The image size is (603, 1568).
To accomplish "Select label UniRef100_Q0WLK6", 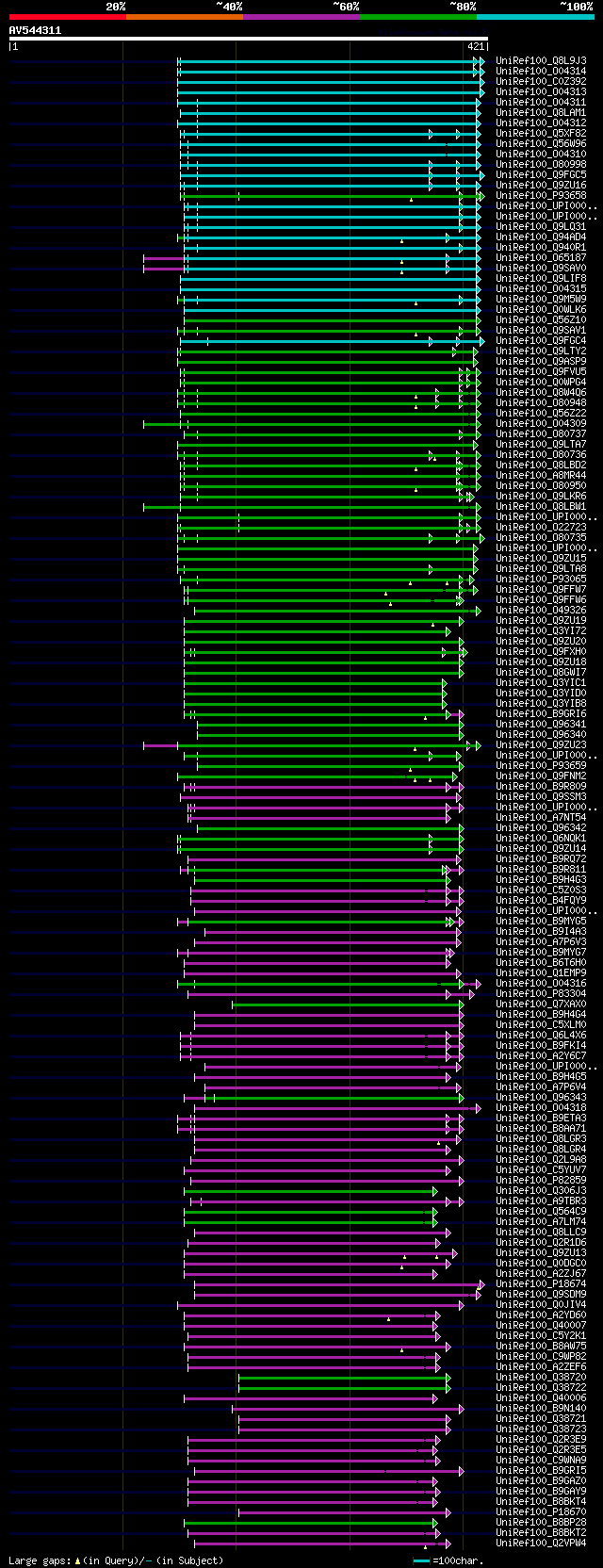I will (x=541, y=309).
